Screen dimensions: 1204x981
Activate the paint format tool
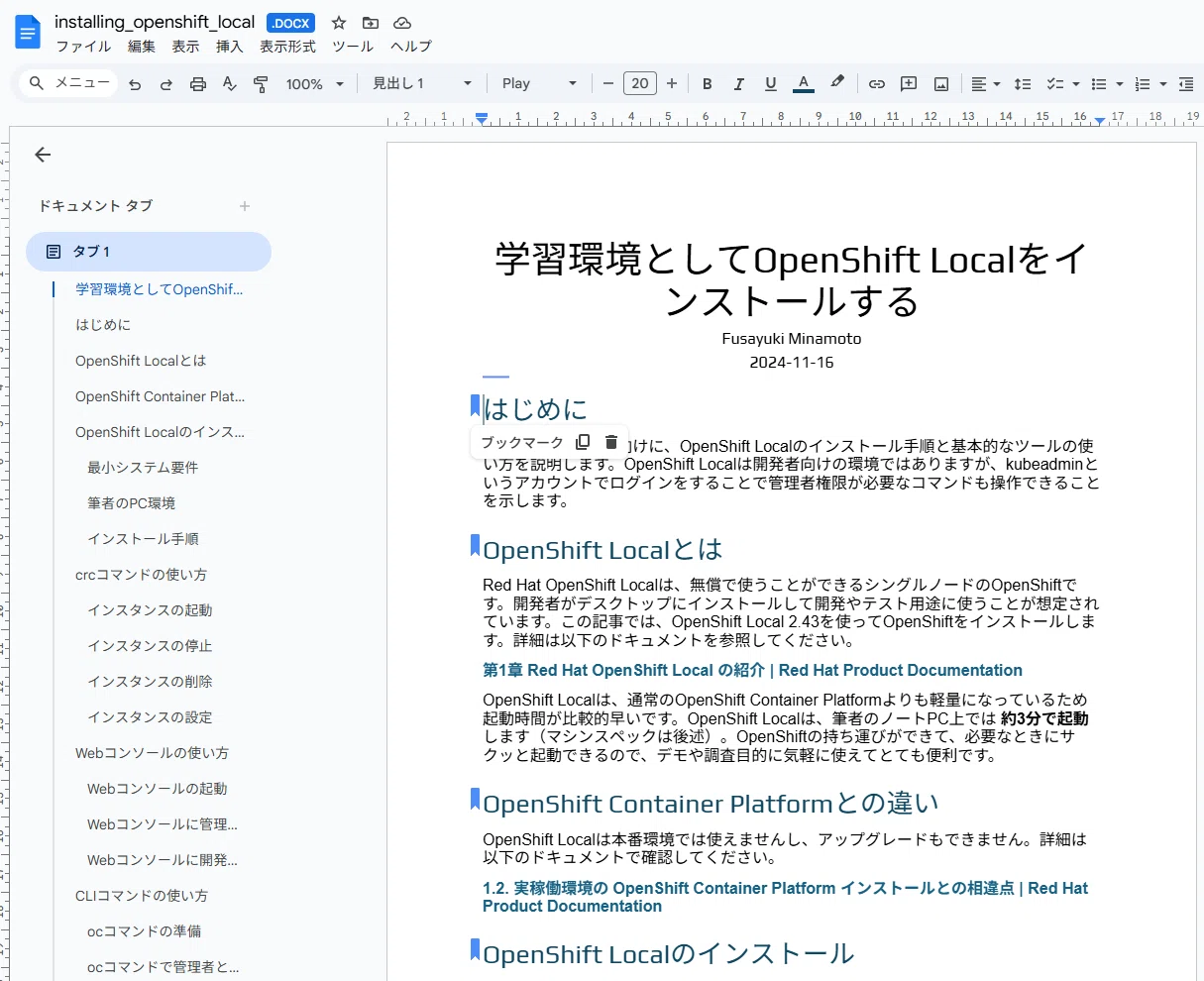pyautogui.click(x=261, y=84)
